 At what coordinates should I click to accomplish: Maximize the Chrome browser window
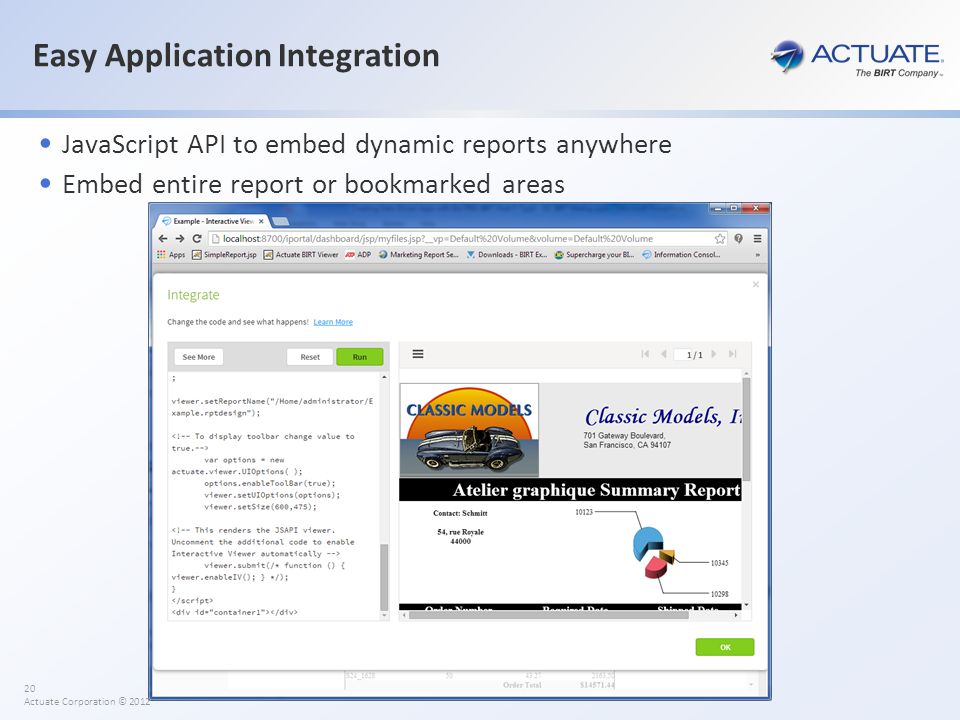pos(733,209)
